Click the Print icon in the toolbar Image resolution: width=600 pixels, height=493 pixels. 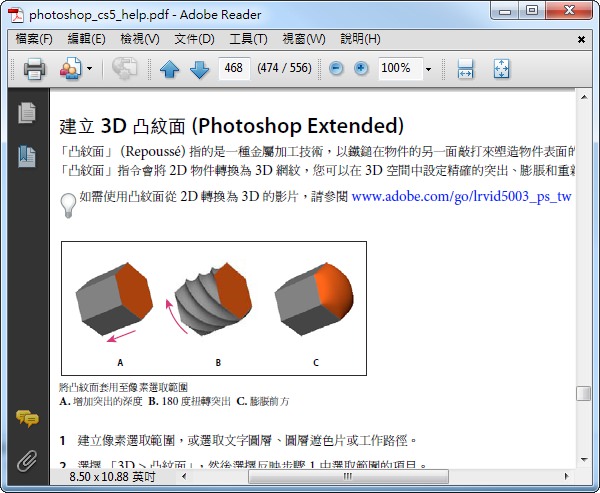[34, 69]
